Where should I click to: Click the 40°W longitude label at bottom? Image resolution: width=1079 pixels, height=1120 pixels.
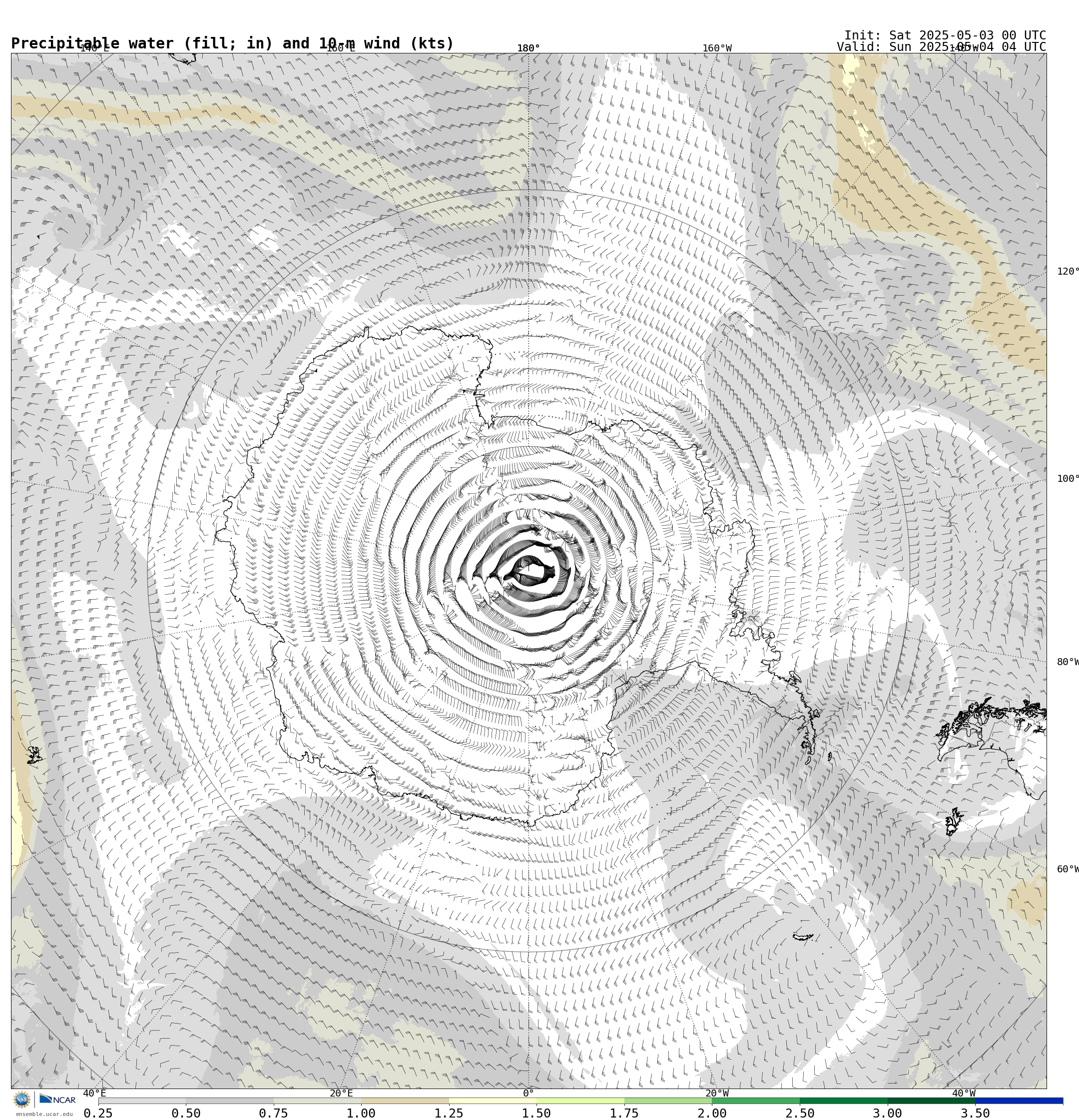click(x=963, y=1093)
